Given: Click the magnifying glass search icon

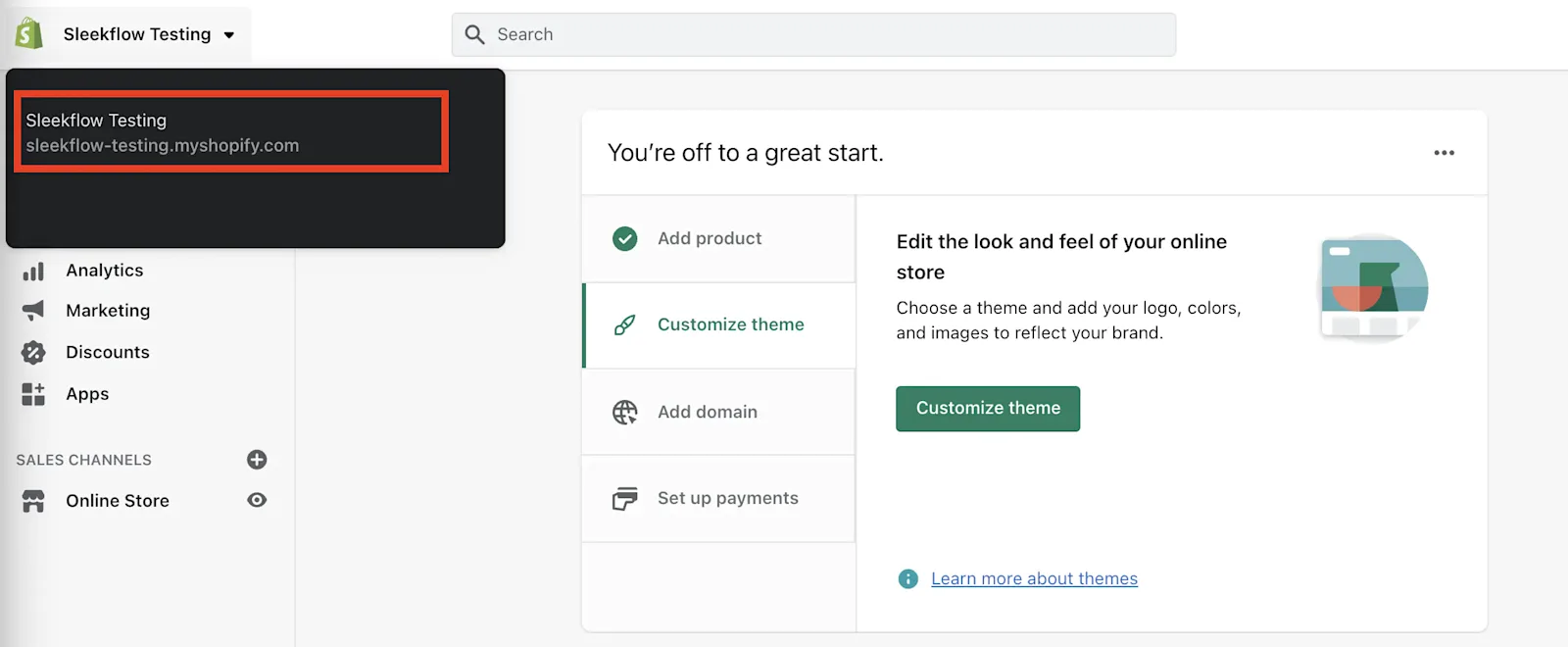Looking at the screenshot, I should (475, 34).
